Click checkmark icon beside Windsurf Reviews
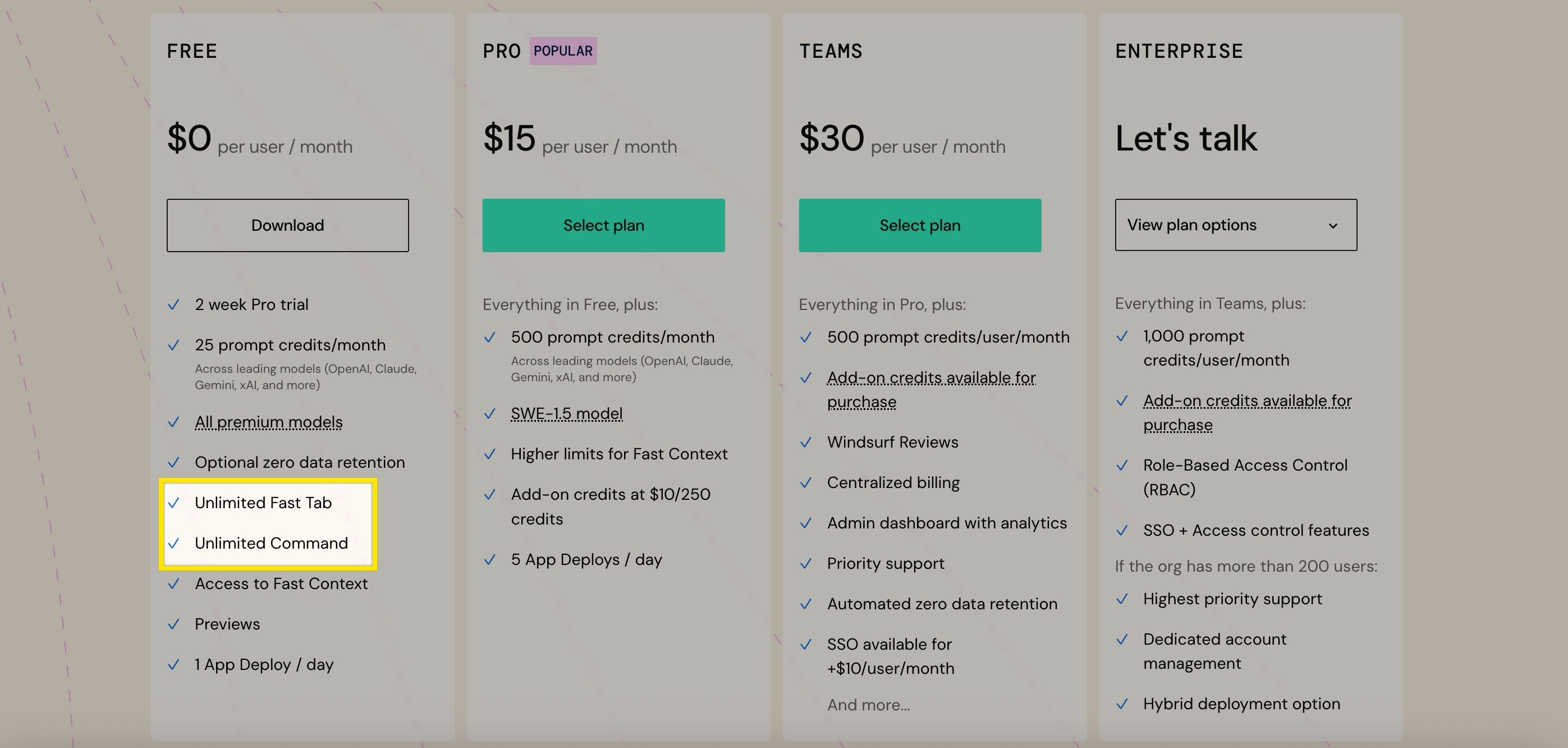Viewport: 1568px width, 748px height. [805, 442]
